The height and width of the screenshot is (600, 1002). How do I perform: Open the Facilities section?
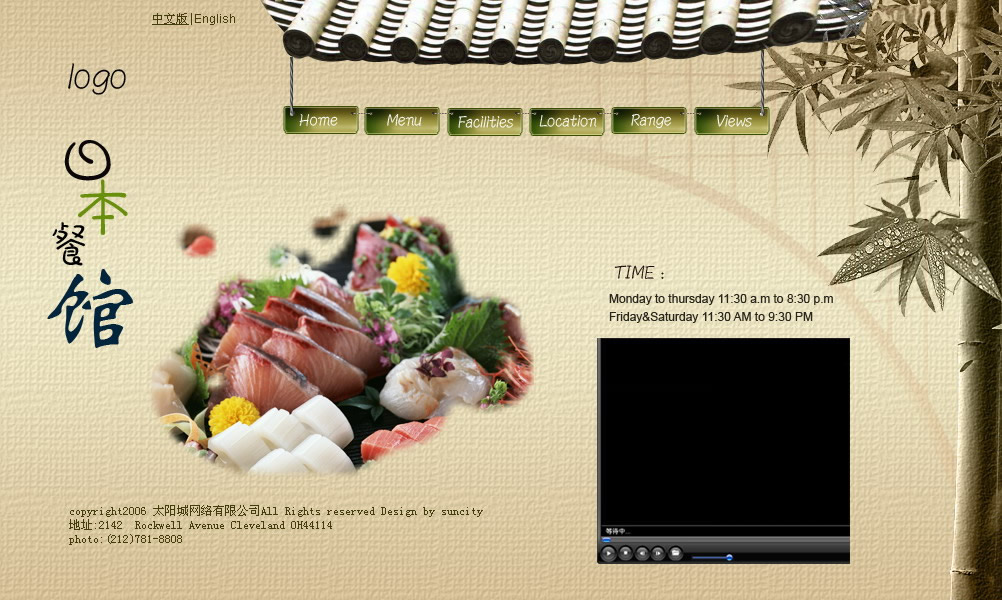[485, 121]
